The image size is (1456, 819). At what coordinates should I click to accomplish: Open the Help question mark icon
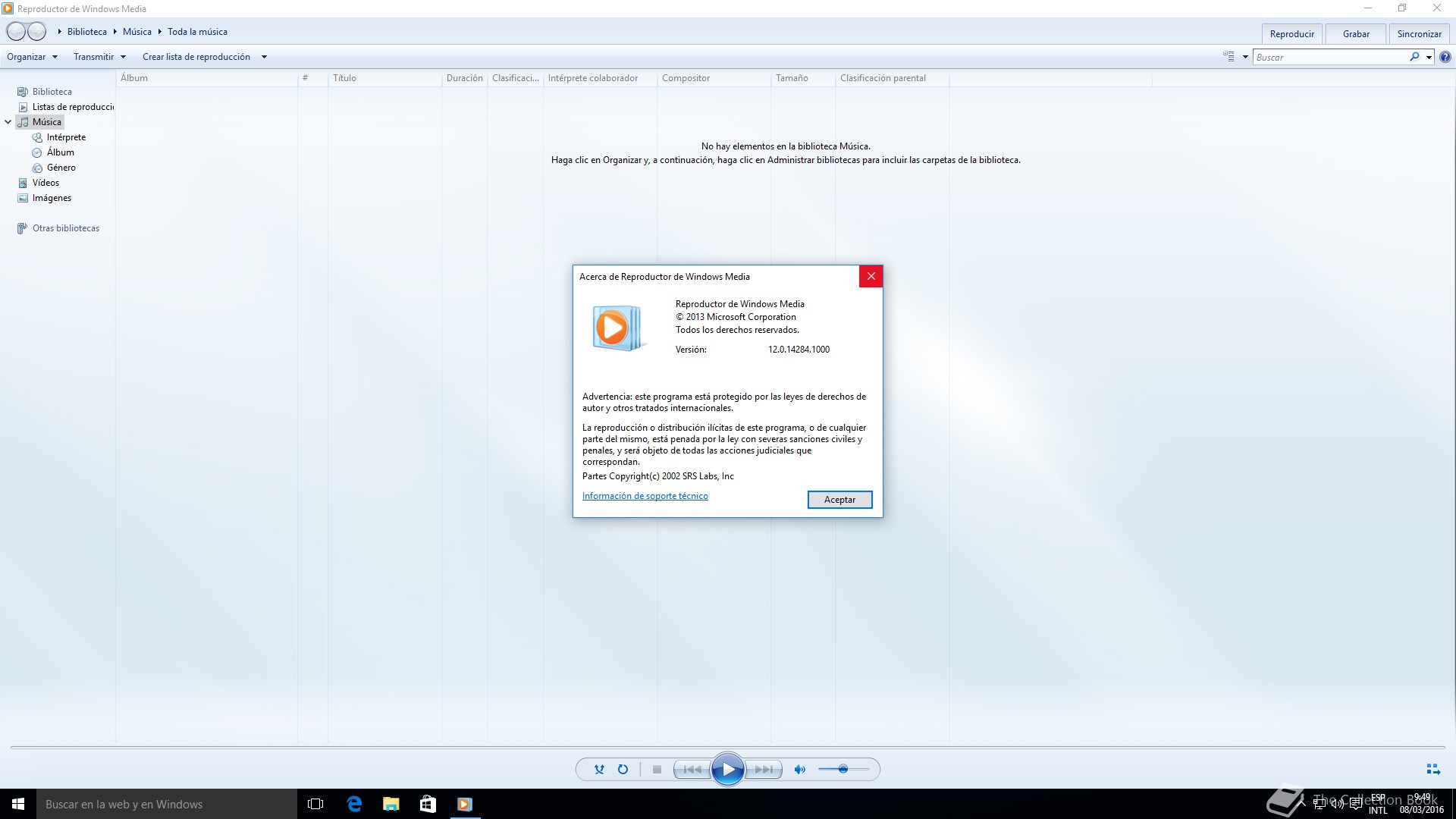(x=1445, y=57)
